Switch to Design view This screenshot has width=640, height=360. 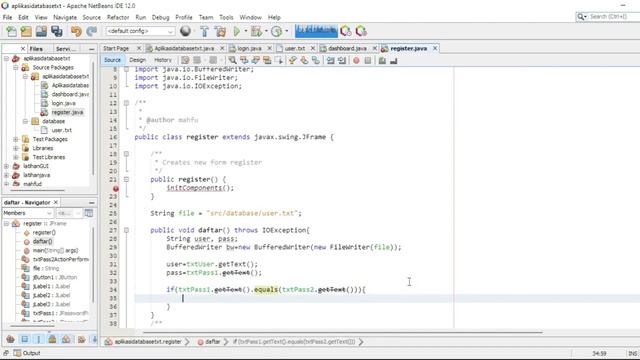(138, 60)
